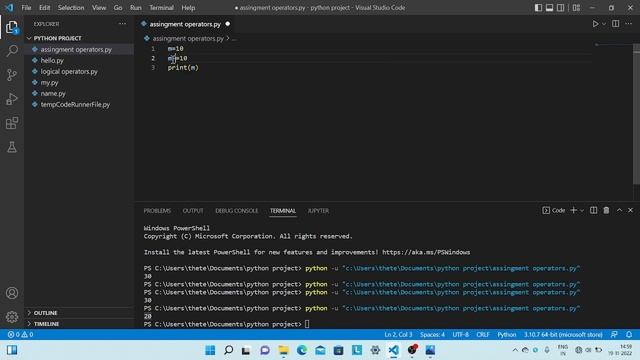
Task: Open the Search view in activity bar
Action: point(12,51)
